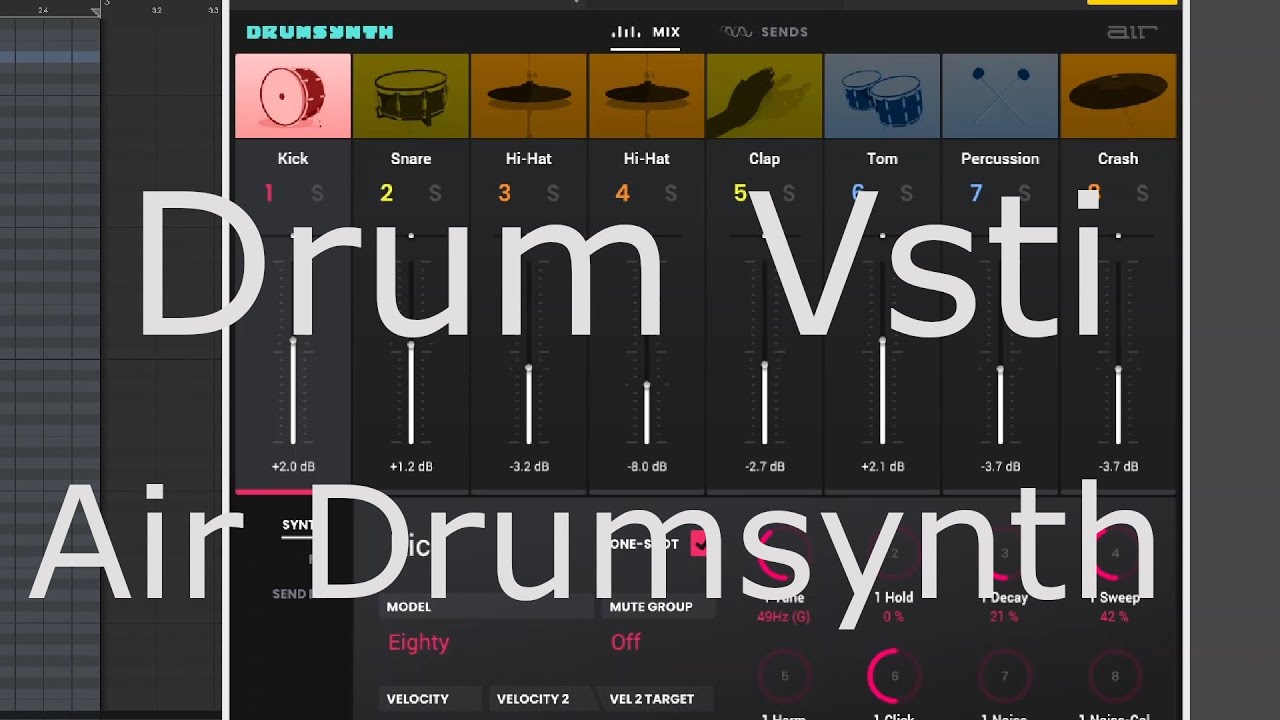Click the AIR logo in the header
The width and height of the screenshot is (1280, 720).
pos(1132,32)
